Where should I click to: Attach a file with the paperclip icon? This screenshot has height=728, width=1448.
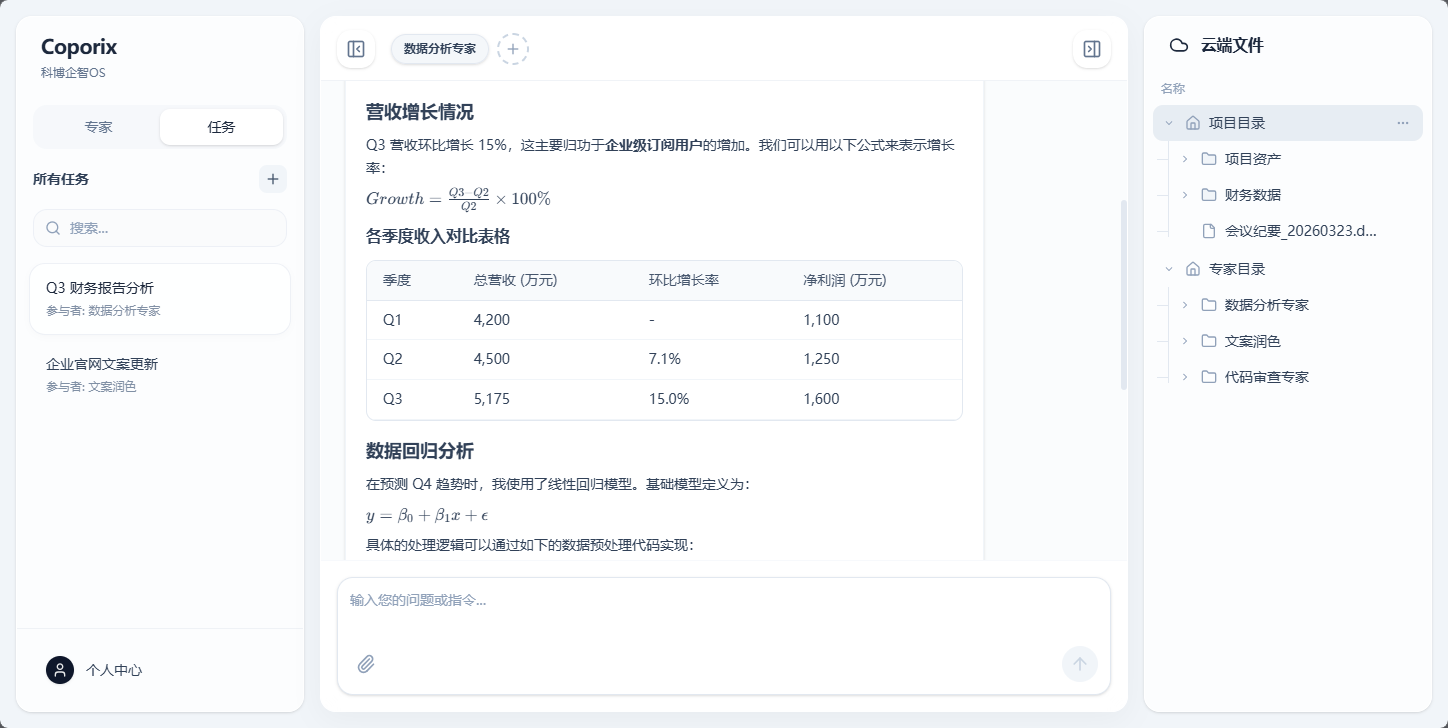(x=365, y=663)
